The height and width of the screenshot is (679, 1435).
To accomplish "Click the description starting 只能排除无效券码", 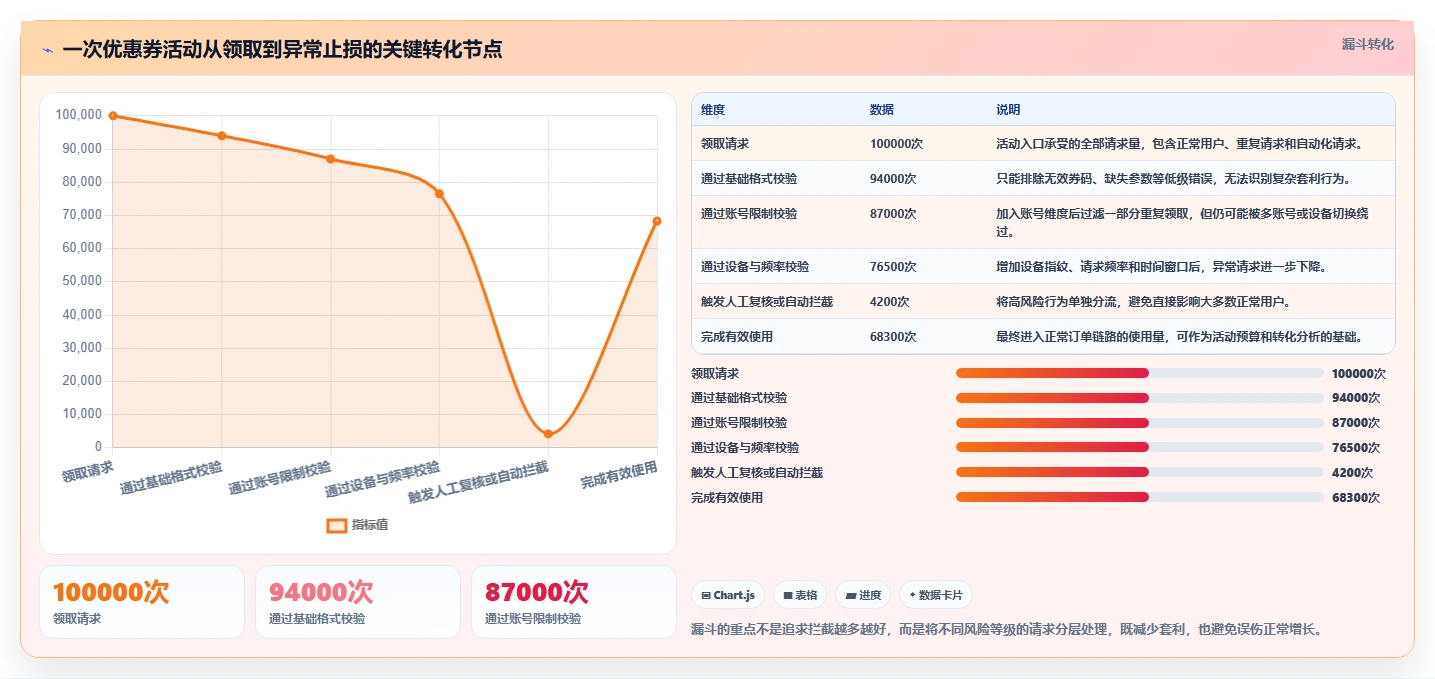I will coord(1173,179).
